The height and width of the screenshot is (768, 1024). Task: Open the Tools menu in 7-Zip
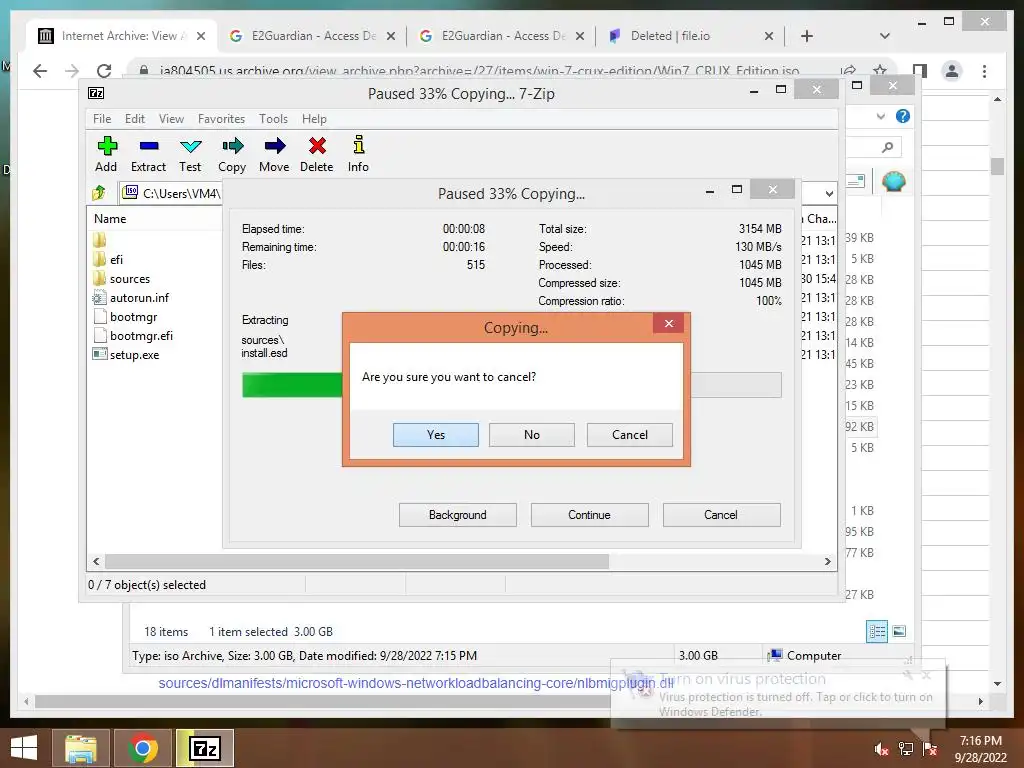tap(273, 118)
